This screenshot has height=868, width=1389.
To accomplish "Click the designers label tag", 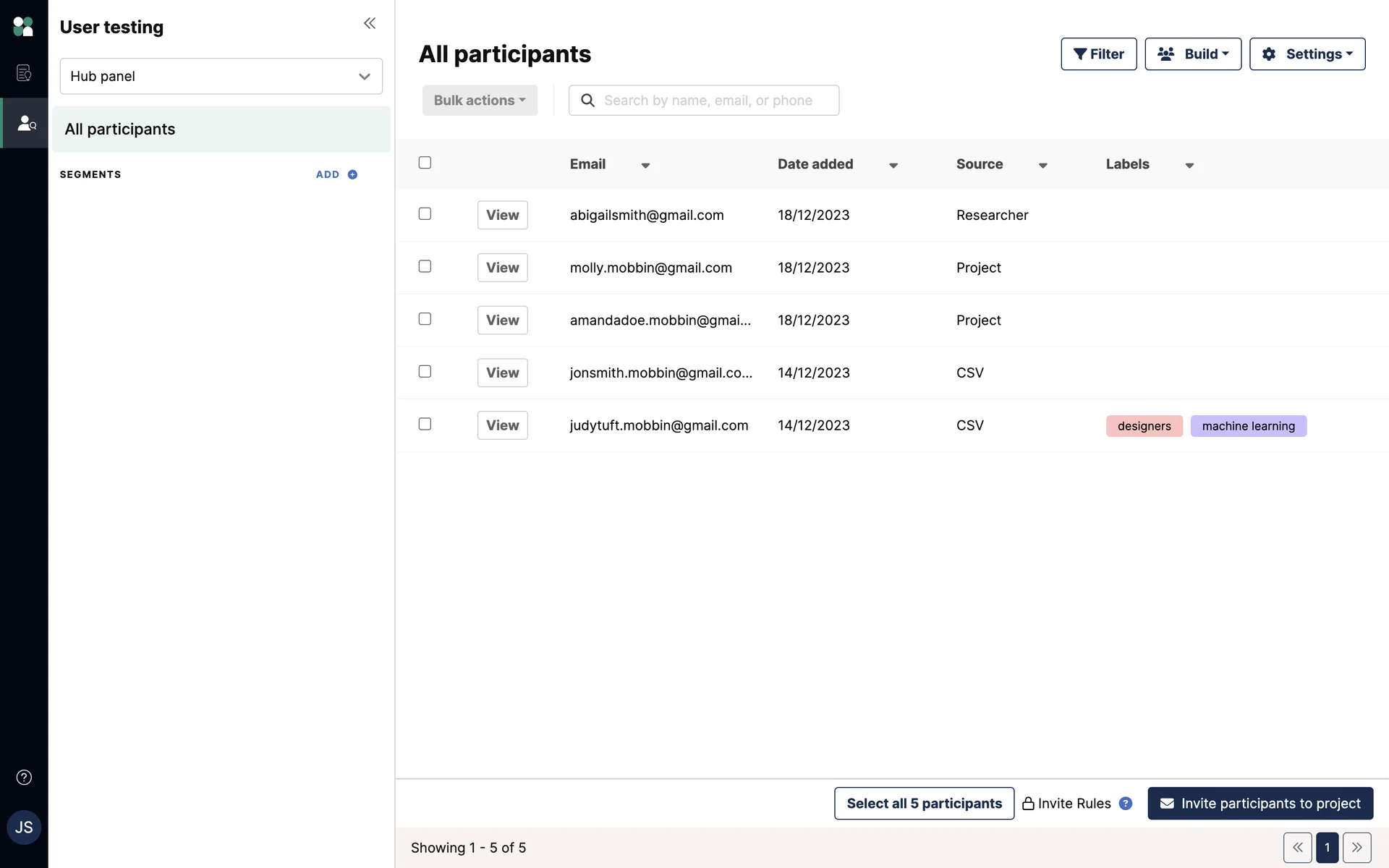I will click(1144, 426).
